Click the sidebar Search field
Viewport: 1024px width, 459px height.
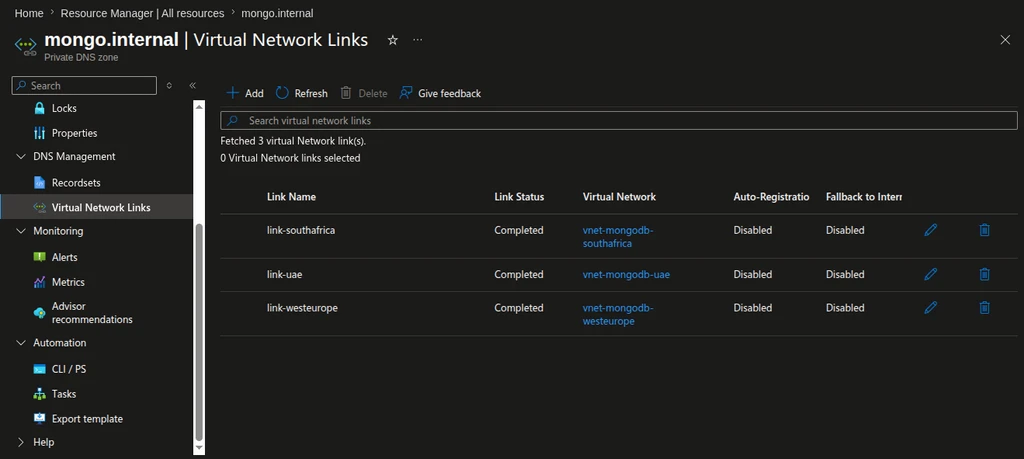[x=84, y=86]
